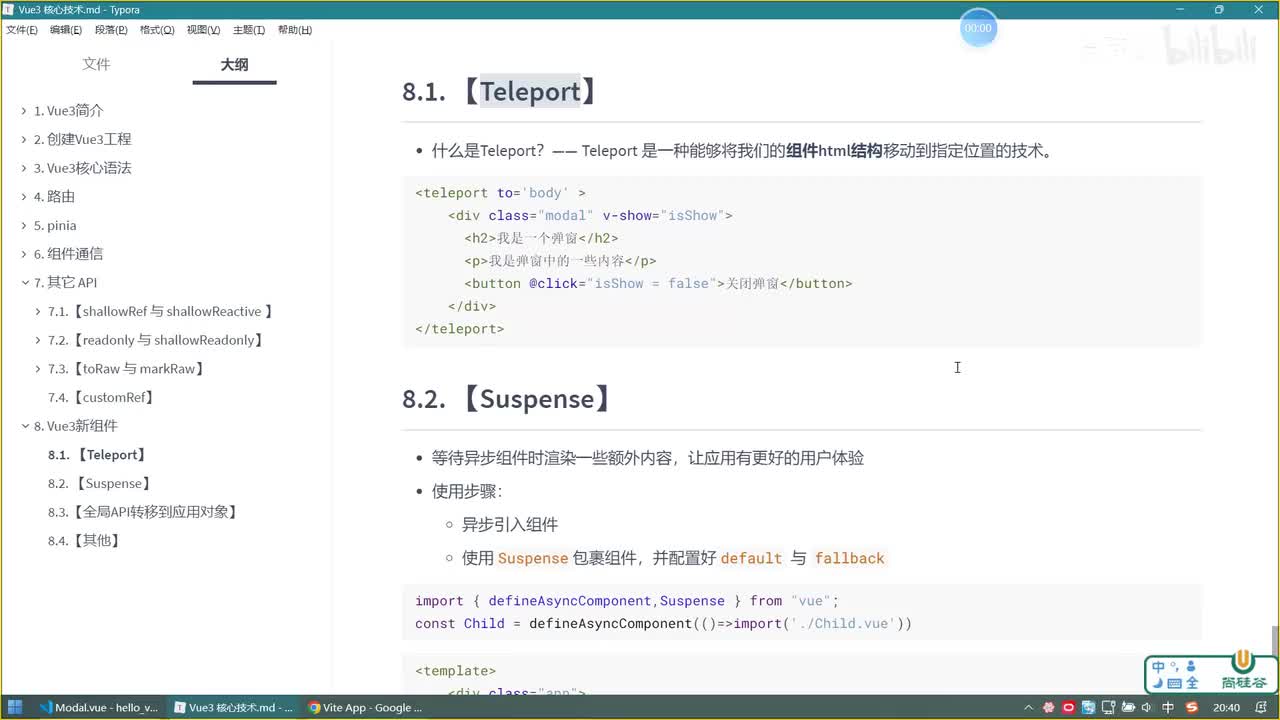
Task: Expand 7.1 shallowRef 与 shallowReactive chevron
Action: [x=38, y=311]
